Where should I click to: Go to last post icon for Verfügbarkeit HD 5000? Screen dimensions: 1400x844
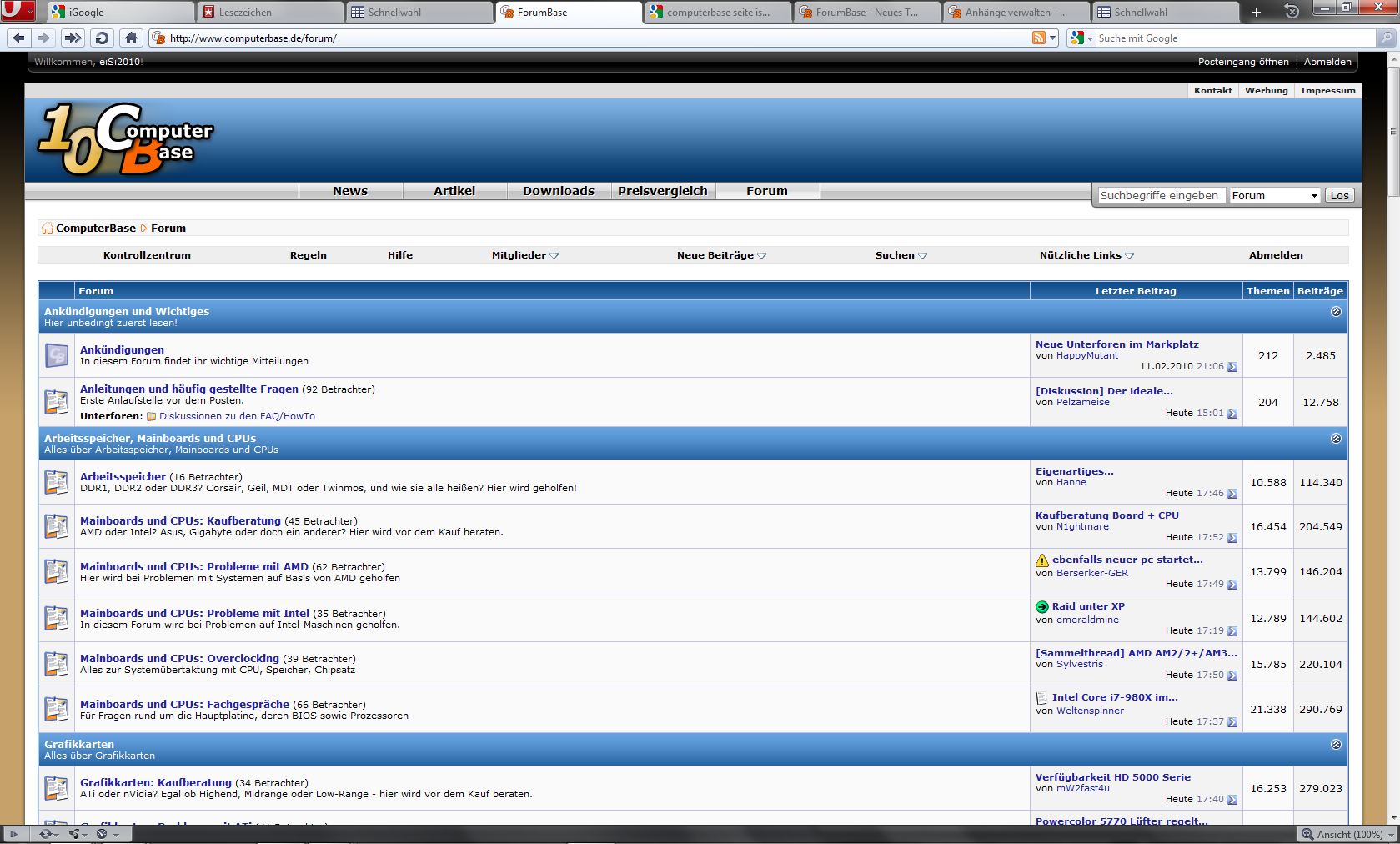point(1232,800)
